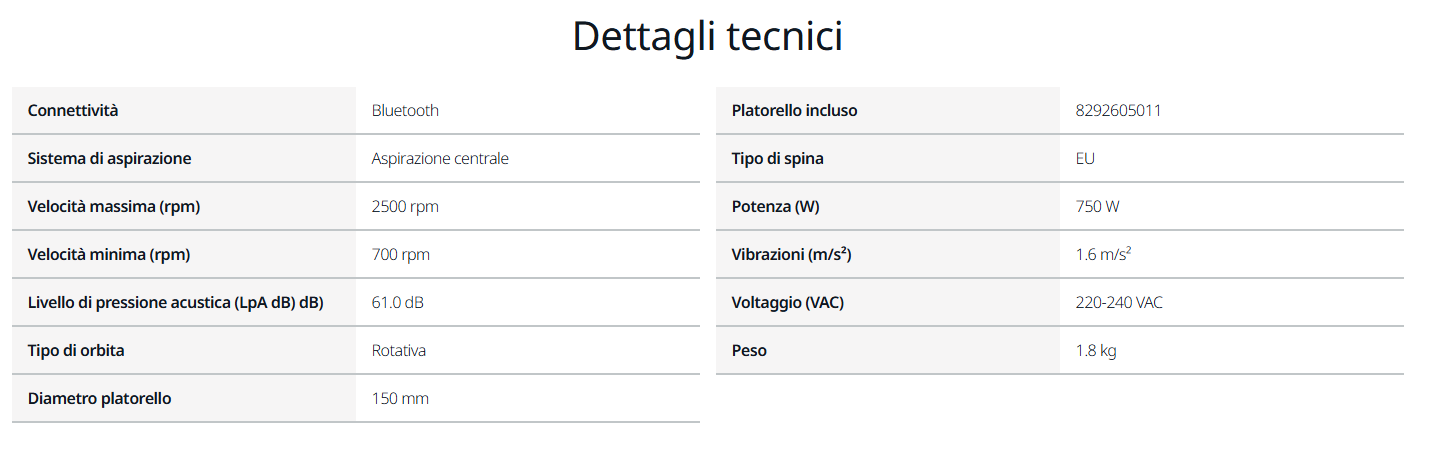Click the 8292605011 part number
Screen dimensions: 1433x463
1119,110
